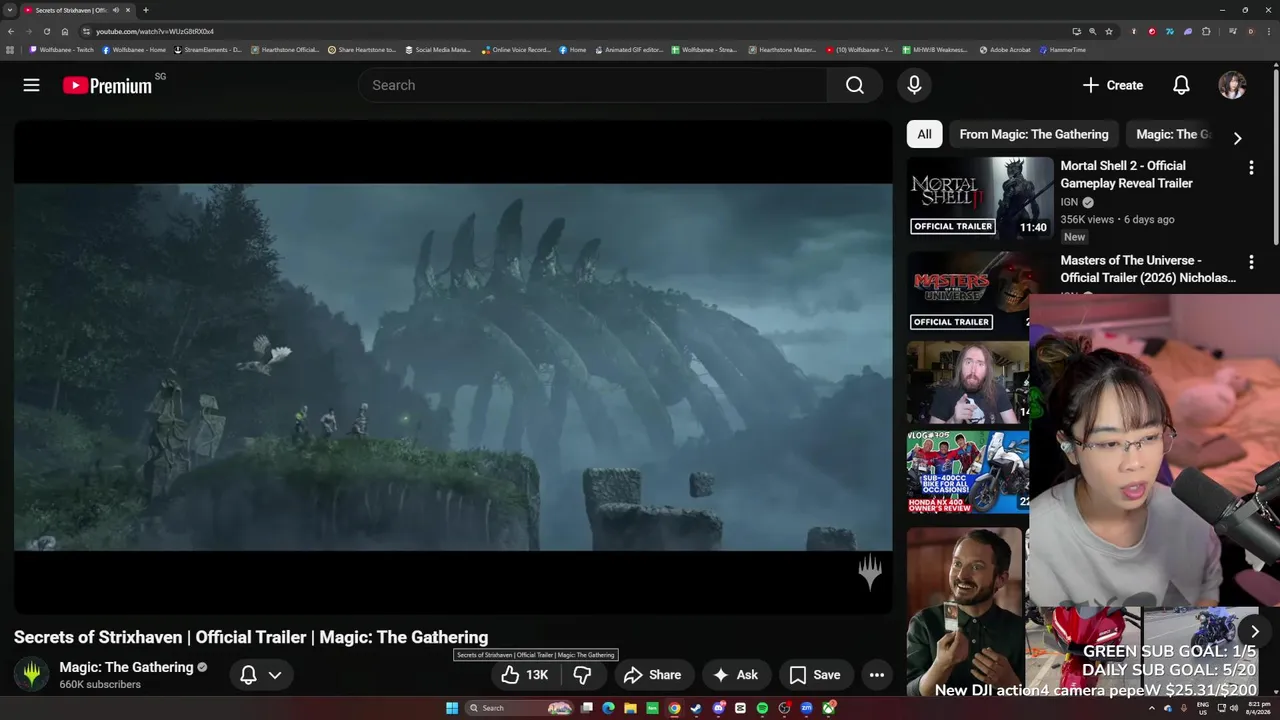Reload the page in browser toolbar
Viewport: 1280px width, 720px height.
(46, 31)
